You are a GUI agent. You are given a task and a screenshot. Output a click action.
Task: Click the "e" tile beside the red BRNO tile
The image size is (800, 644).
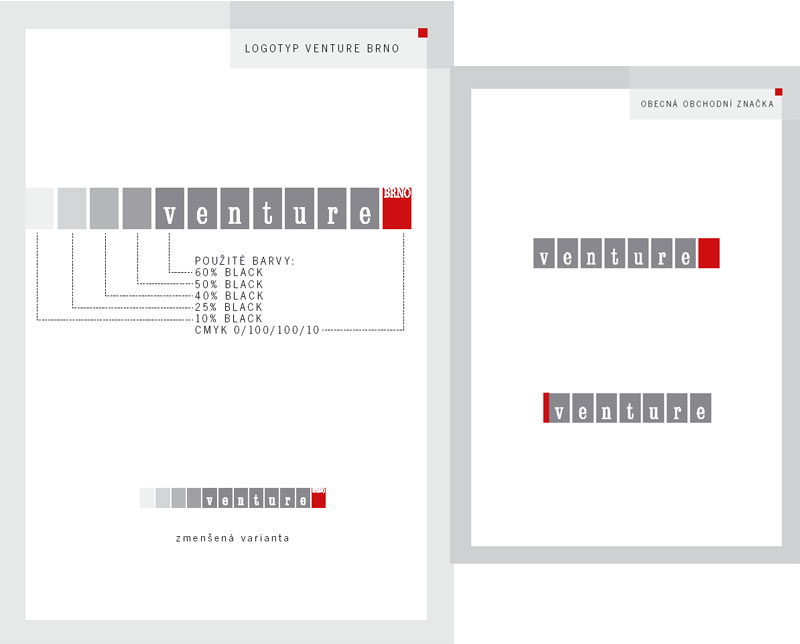(x=365, y=208)
